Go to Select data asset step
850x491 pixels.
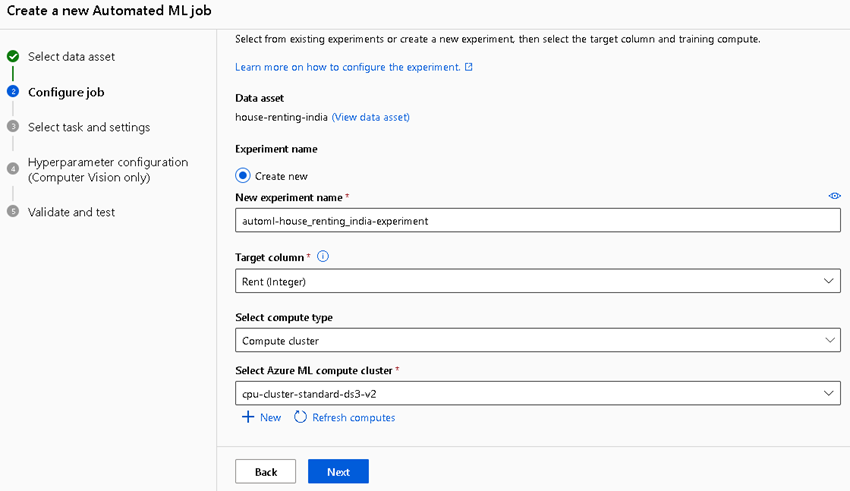coord(72,56)
